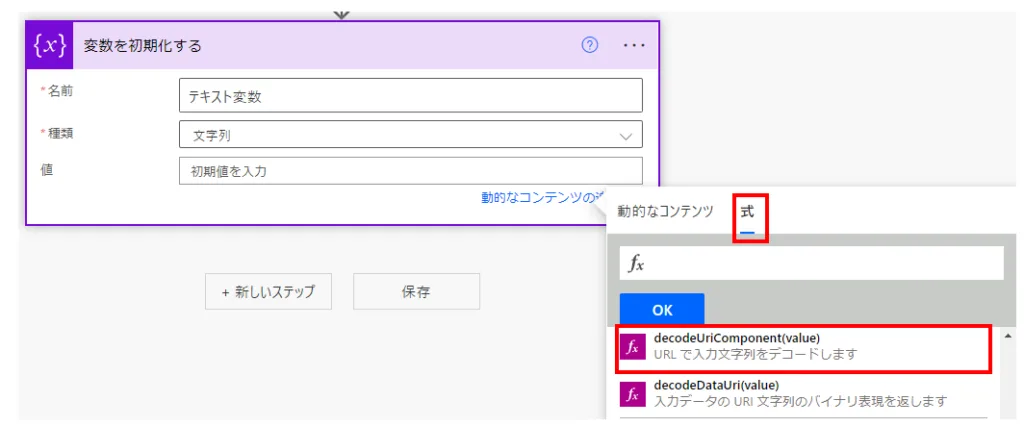Switch to the 動的なコンテンツ tab

665,211
